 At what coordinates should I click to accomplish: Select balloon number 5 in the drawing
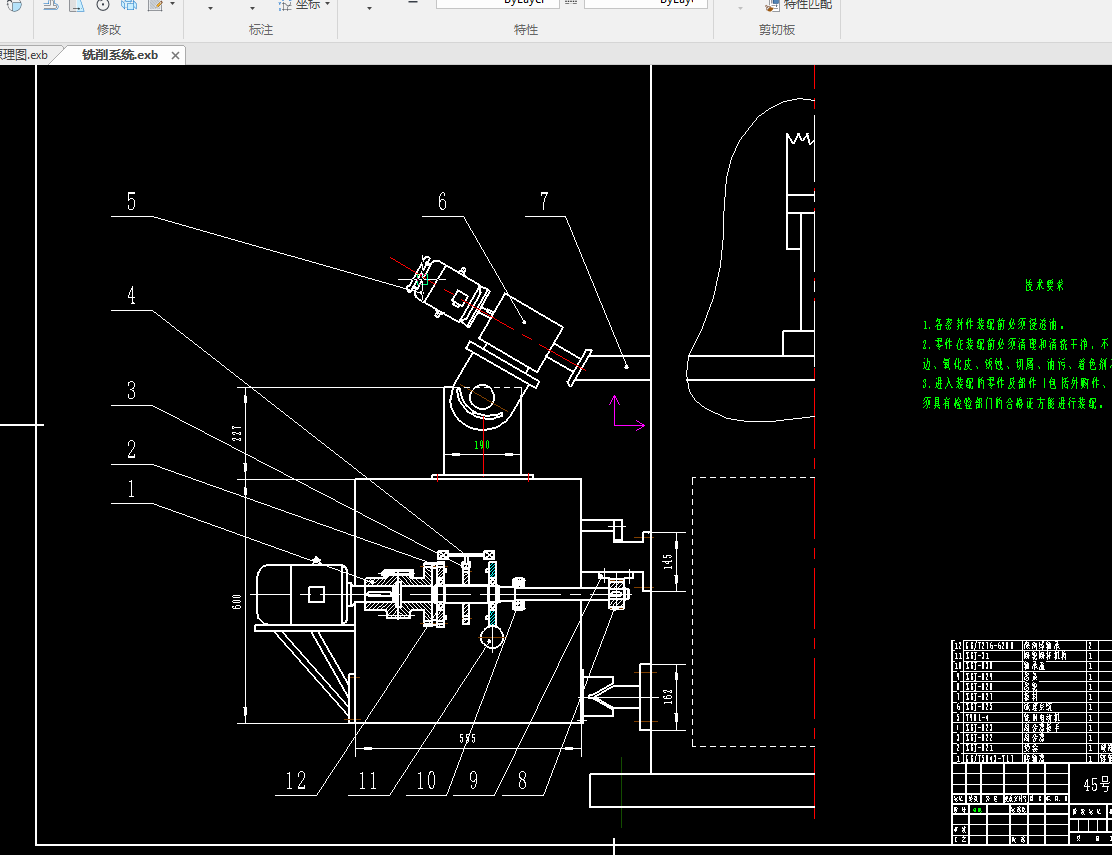131,201
